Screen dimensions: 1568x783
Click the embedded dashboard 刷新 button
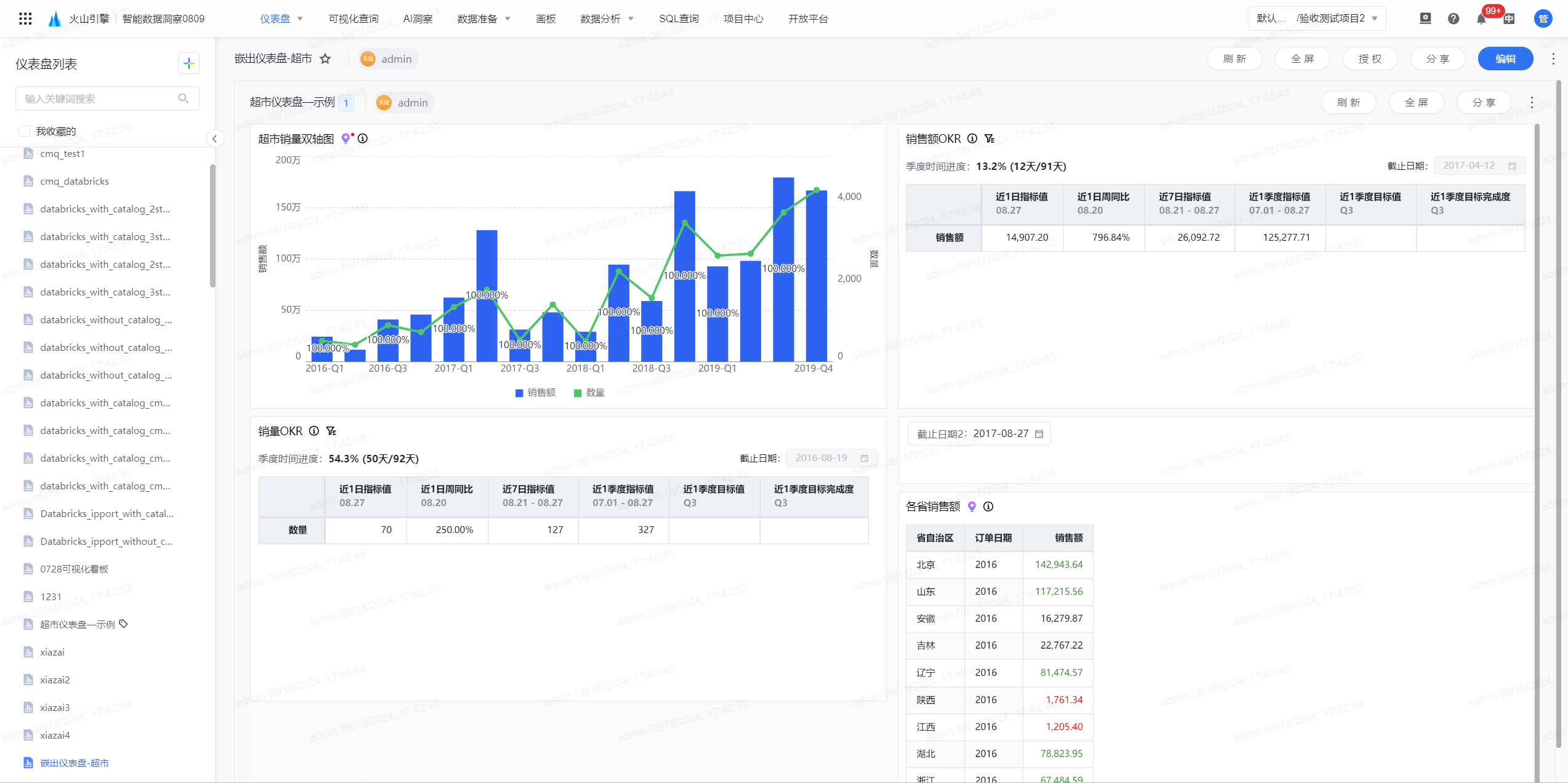(x=1348, y=102)
